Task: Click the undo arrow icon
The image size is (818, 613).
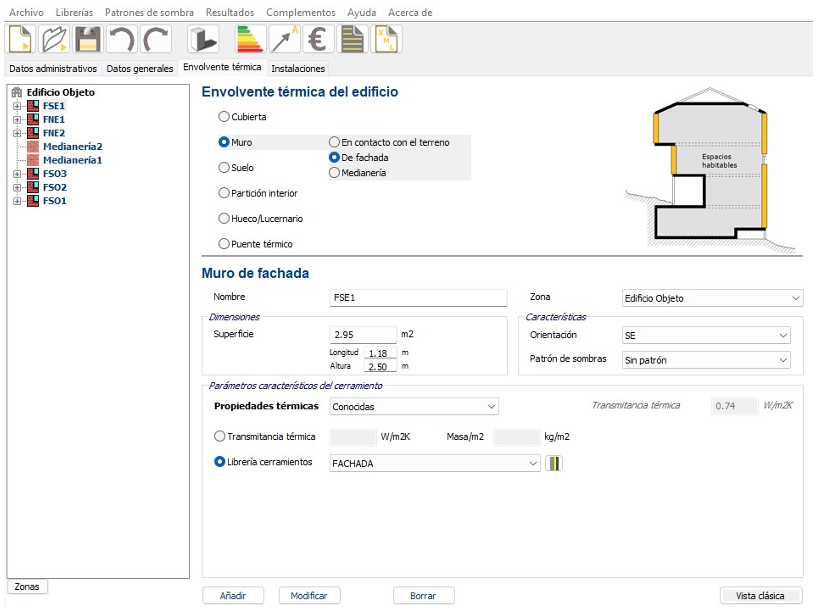Action: (121, 39)
